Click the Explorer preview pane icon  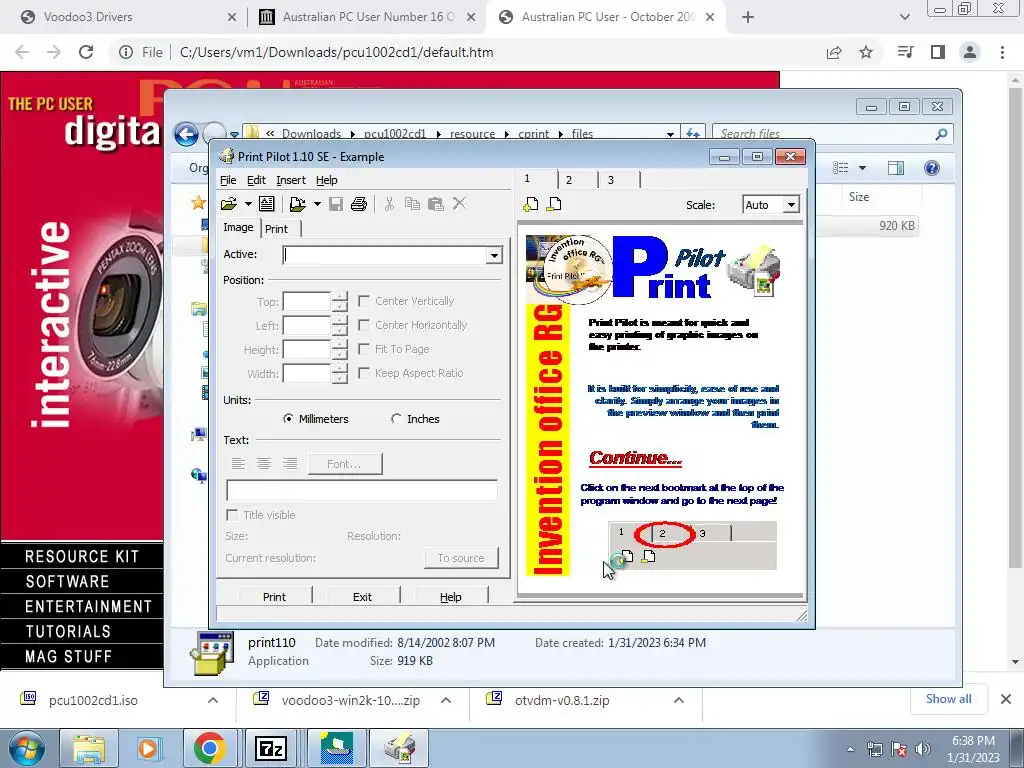click(896, 168)
